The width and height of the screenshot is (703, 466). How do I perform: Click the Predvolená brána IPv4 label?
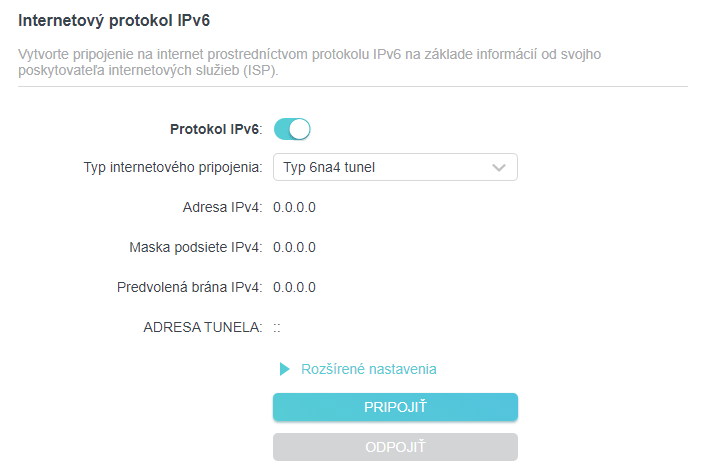pos(189,287)
